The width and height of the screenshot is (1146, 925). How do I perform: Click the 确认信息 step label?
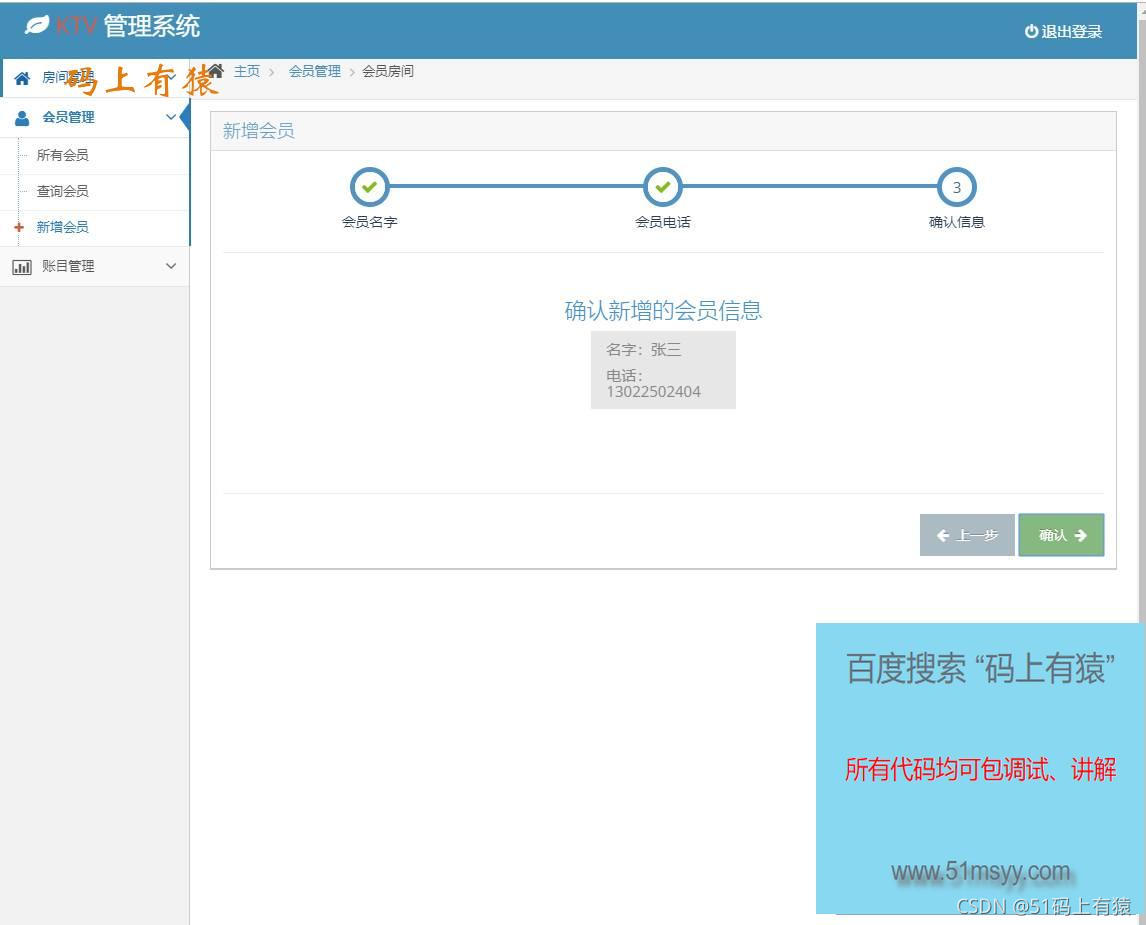(956, 222)
